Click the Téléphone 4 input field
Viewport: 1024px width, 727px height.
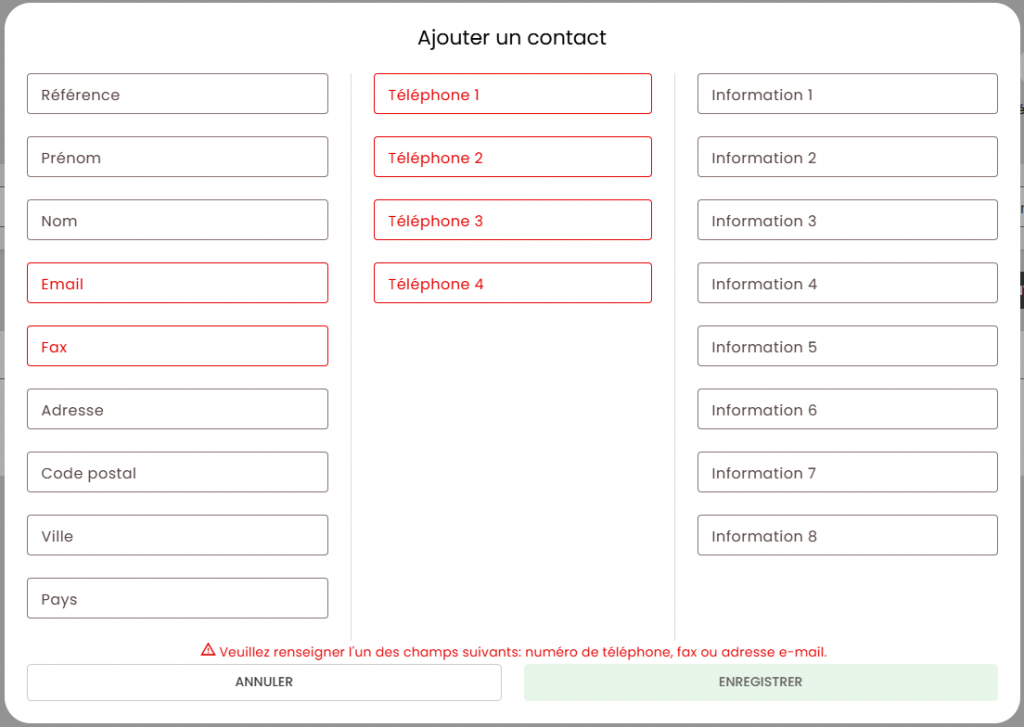click(512, 283)
